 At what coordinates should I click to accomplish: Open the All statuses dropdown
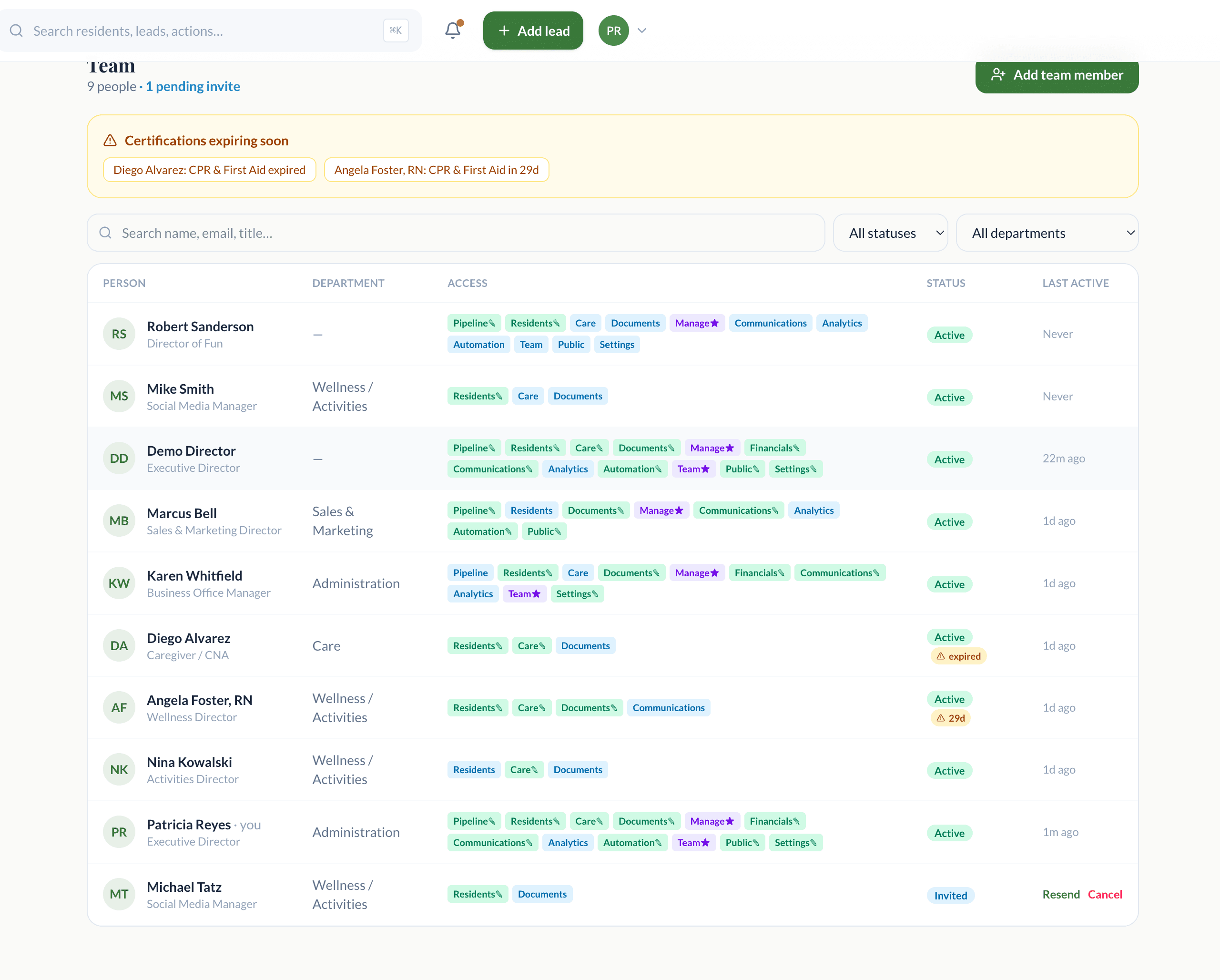pyautogui.click(x=890, y=233)
